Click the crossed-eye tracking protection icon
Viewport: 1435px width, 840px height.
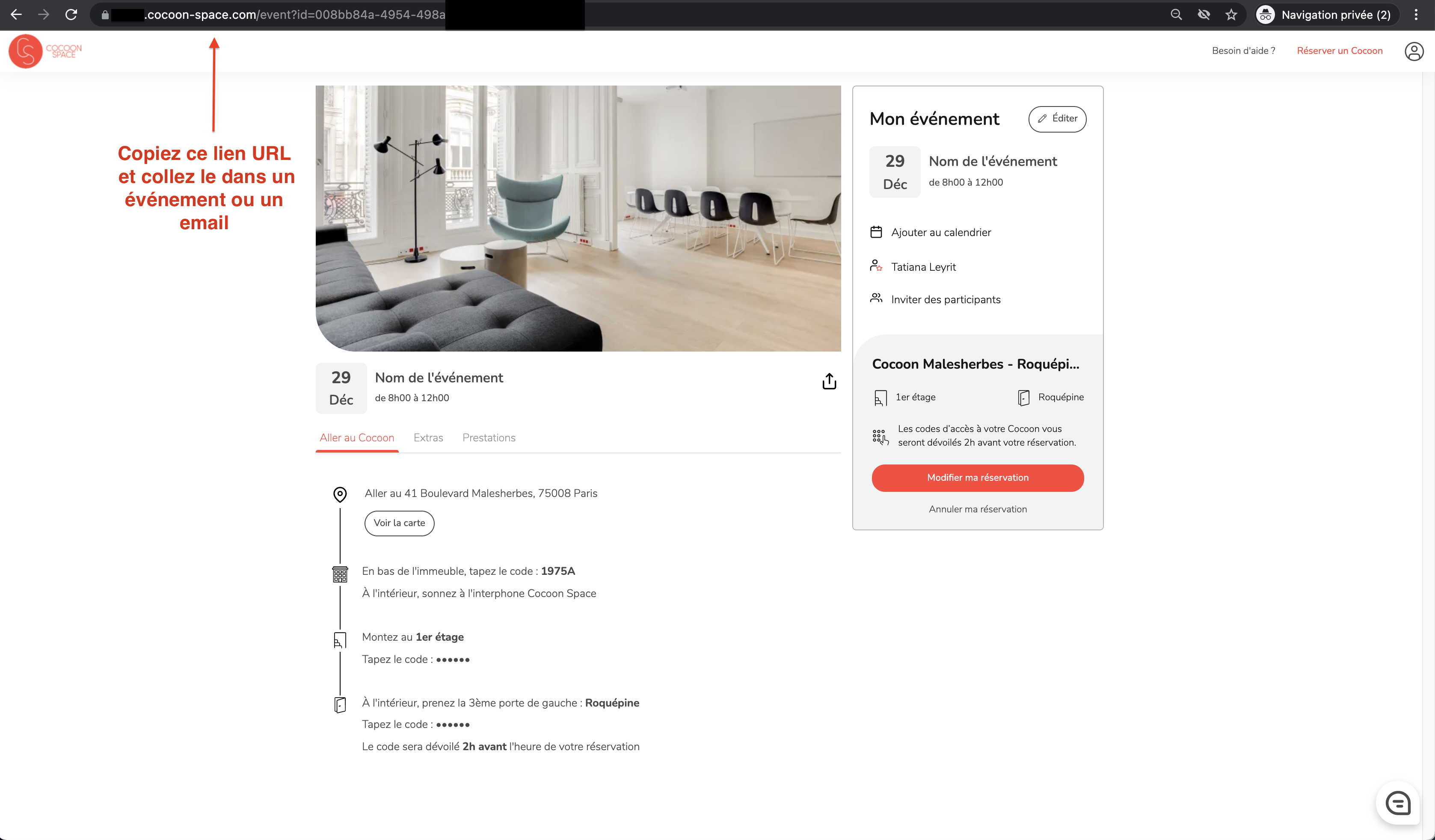coord(1204,15)
